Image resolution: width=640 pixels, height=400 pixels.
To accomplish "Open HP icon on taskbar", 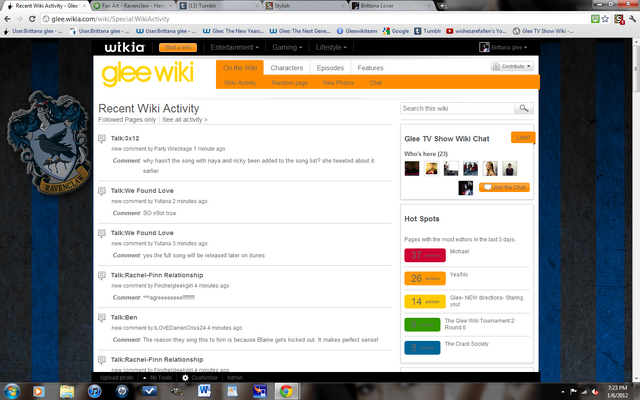I will [122, 391].
